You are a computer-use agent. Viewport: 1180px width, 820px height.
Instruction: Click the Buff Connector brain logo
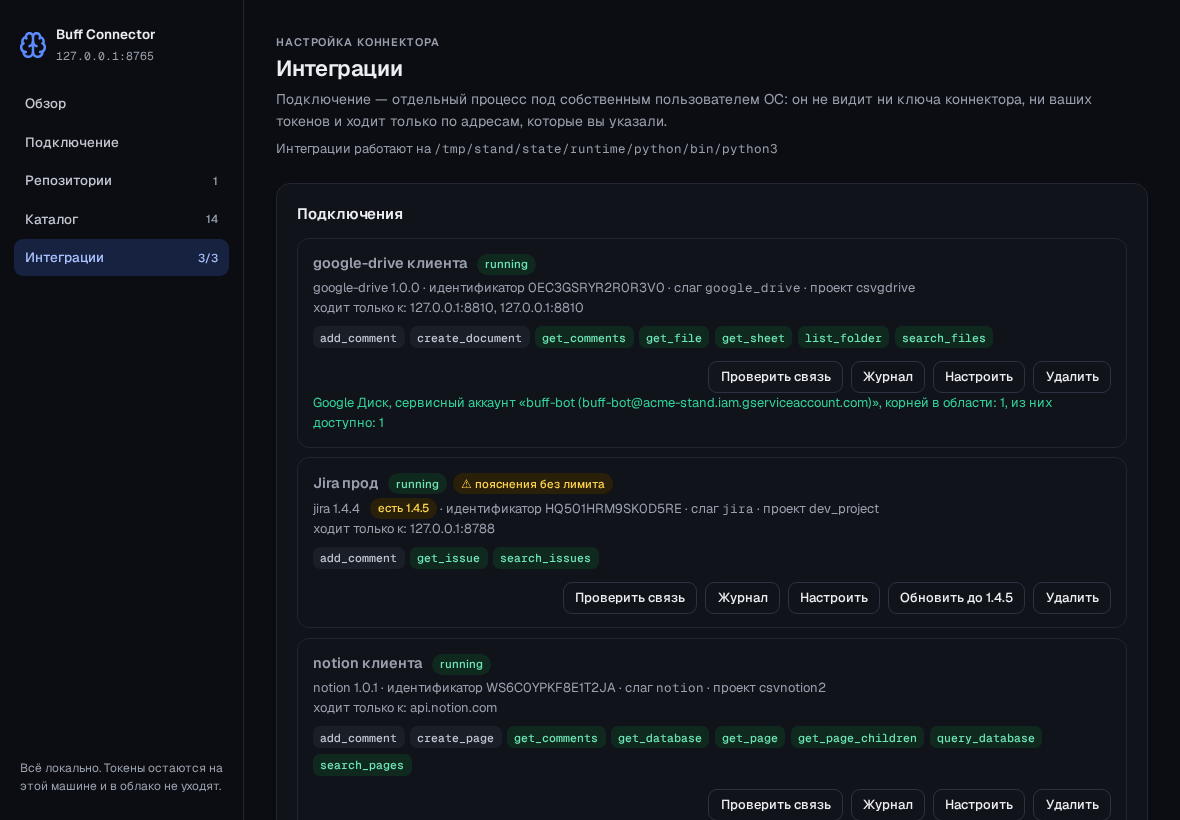pos(33,45)
